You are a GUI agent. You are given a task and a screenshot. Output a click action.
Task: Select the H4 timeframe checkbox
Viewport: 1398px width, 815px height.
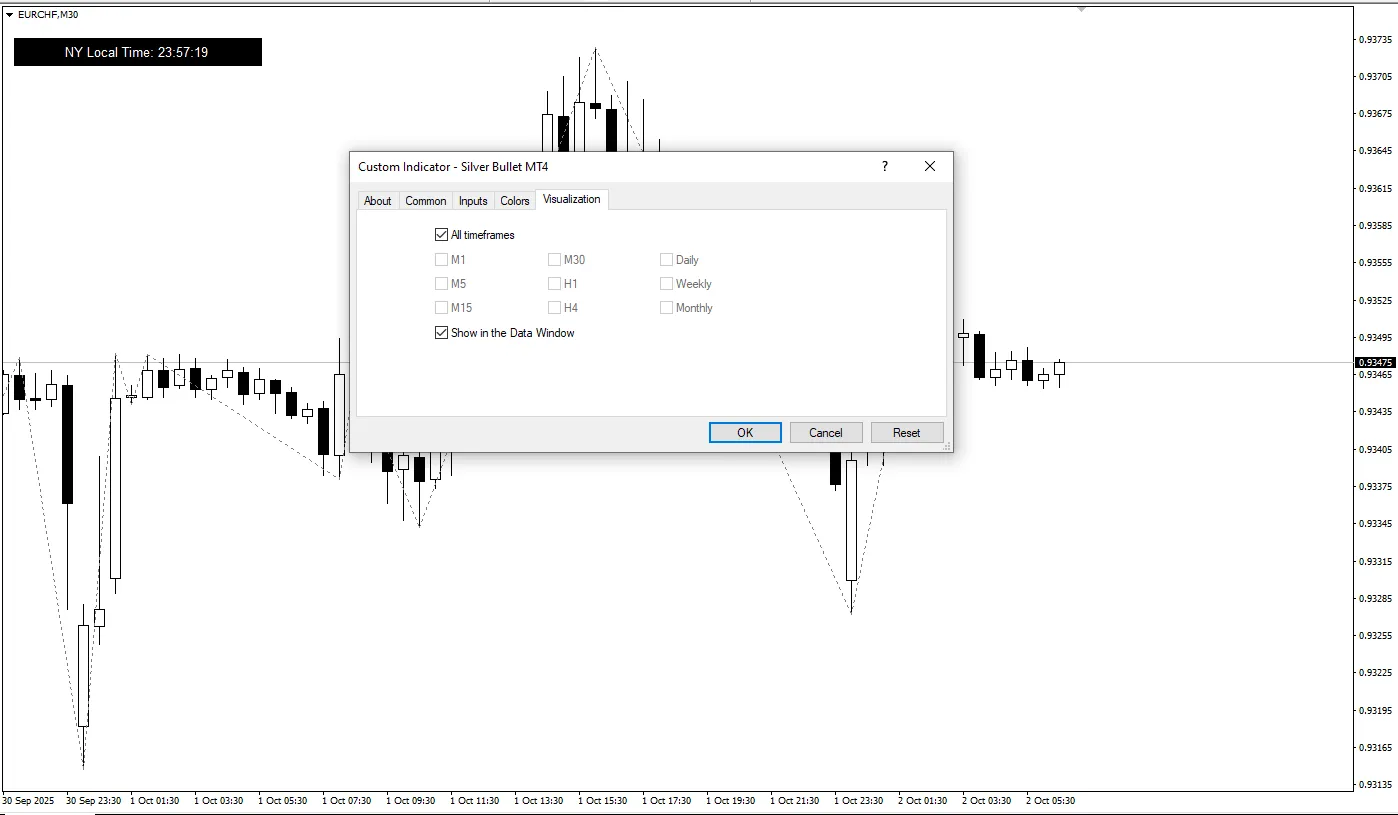coord(554,308)
